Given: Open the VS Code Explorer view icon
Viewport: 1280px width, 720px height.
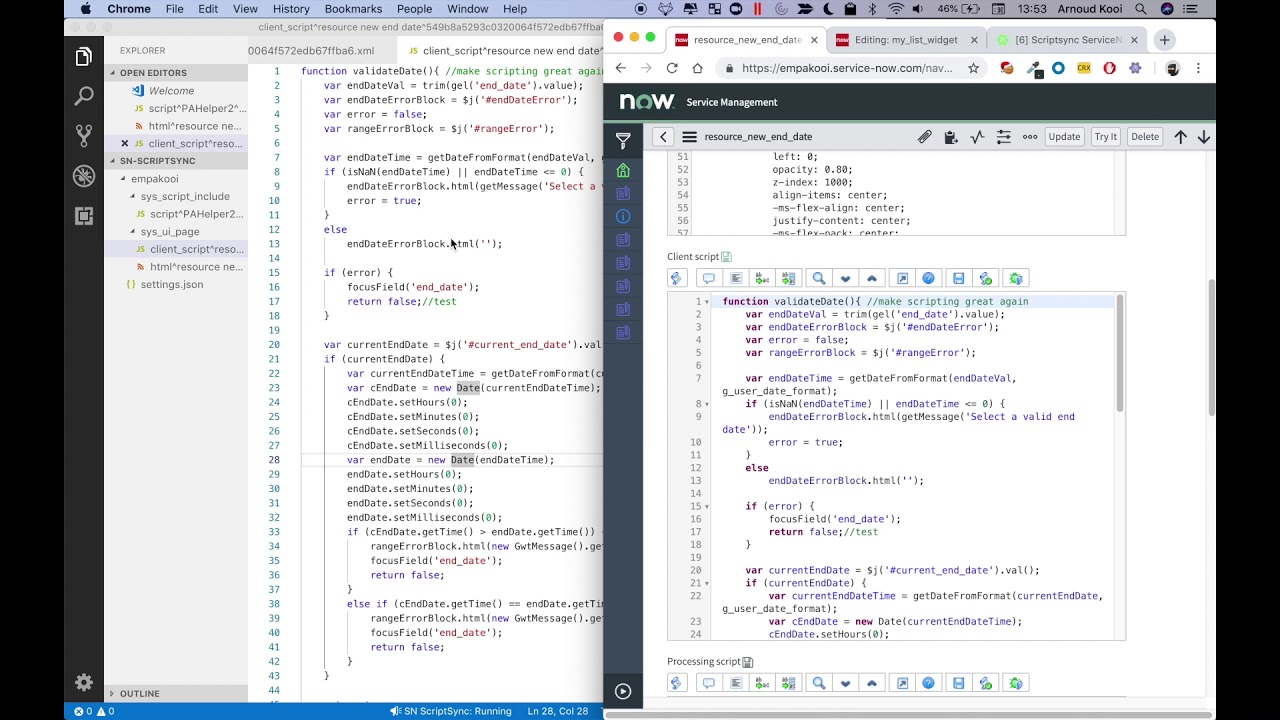Looking at the screenshot, I should [84, 57].
